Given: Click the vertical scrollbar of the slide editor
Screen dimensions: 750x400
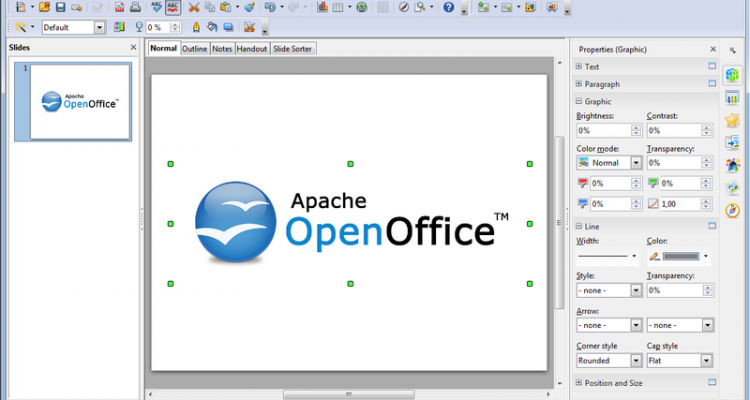Looking at the screenshot, I should click(559, 223).
